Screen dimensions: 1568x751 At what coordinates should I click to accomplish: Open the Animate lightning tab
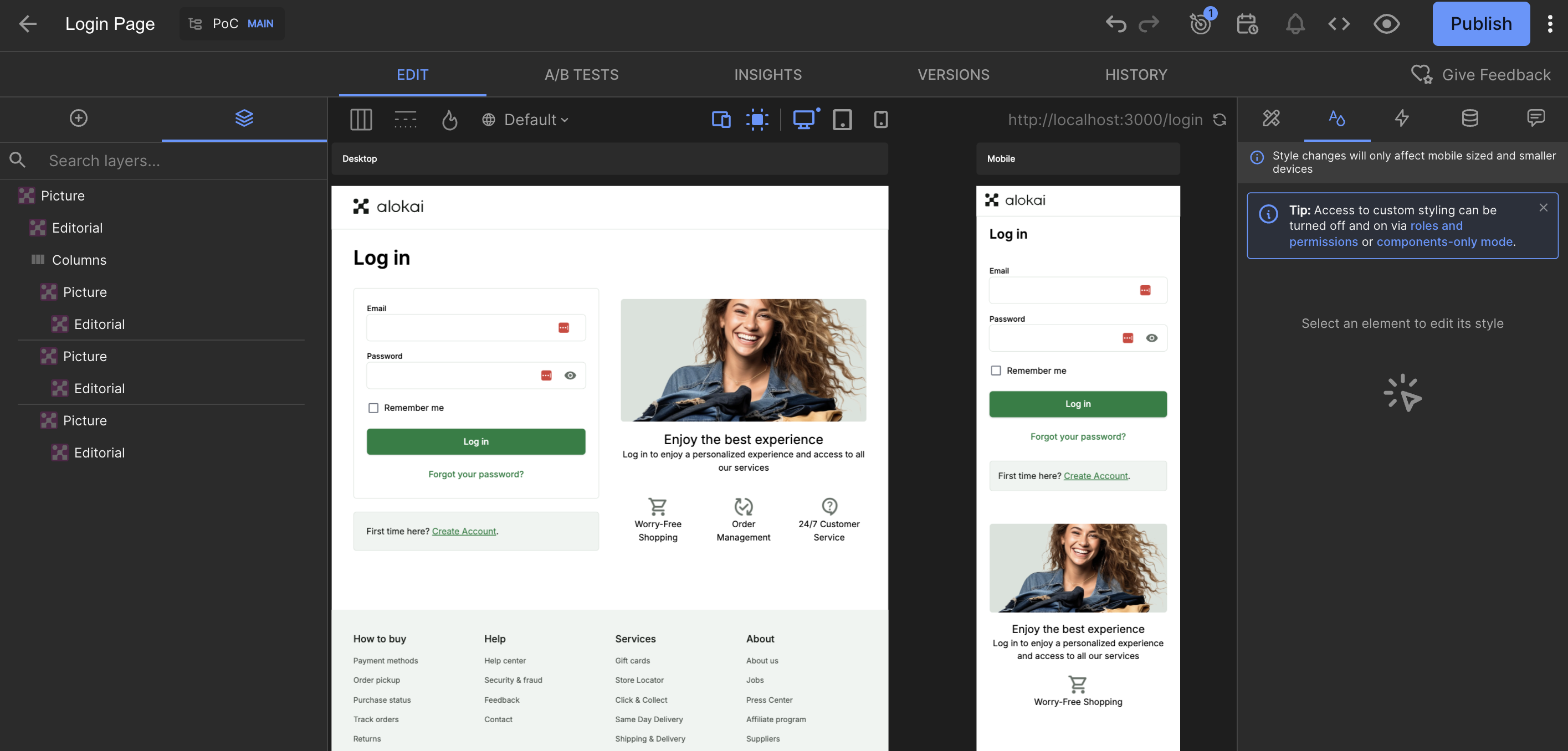1402,118
